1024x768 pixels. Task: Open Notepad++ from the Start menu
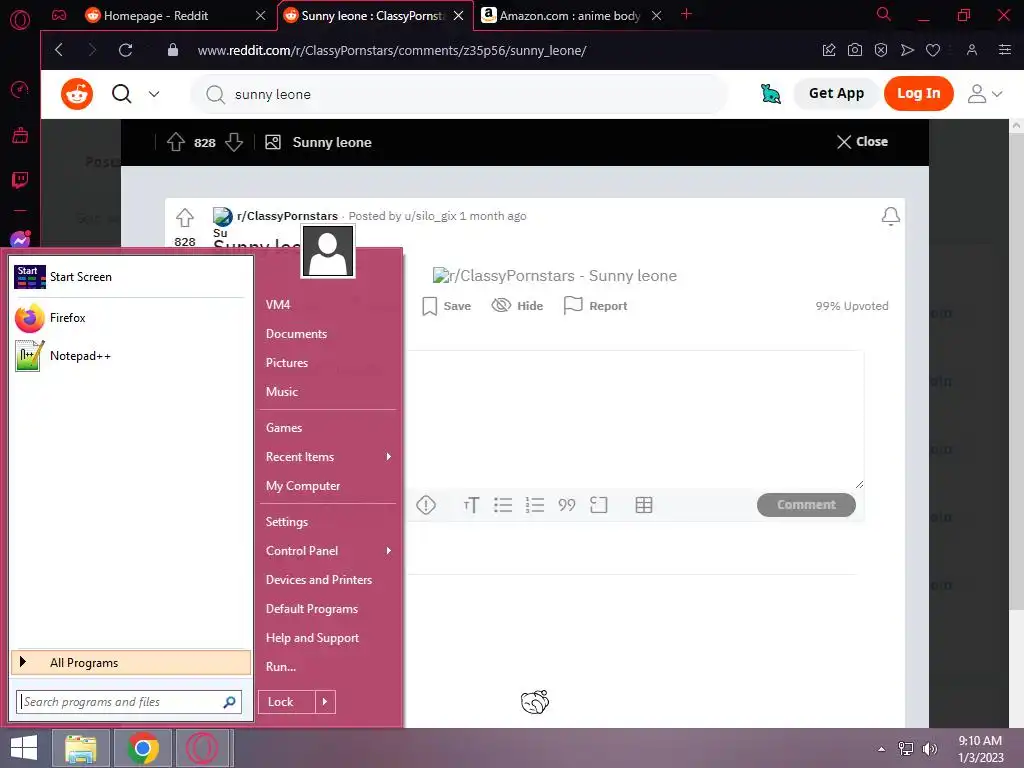pyautogui.click(x=129, y=356)
